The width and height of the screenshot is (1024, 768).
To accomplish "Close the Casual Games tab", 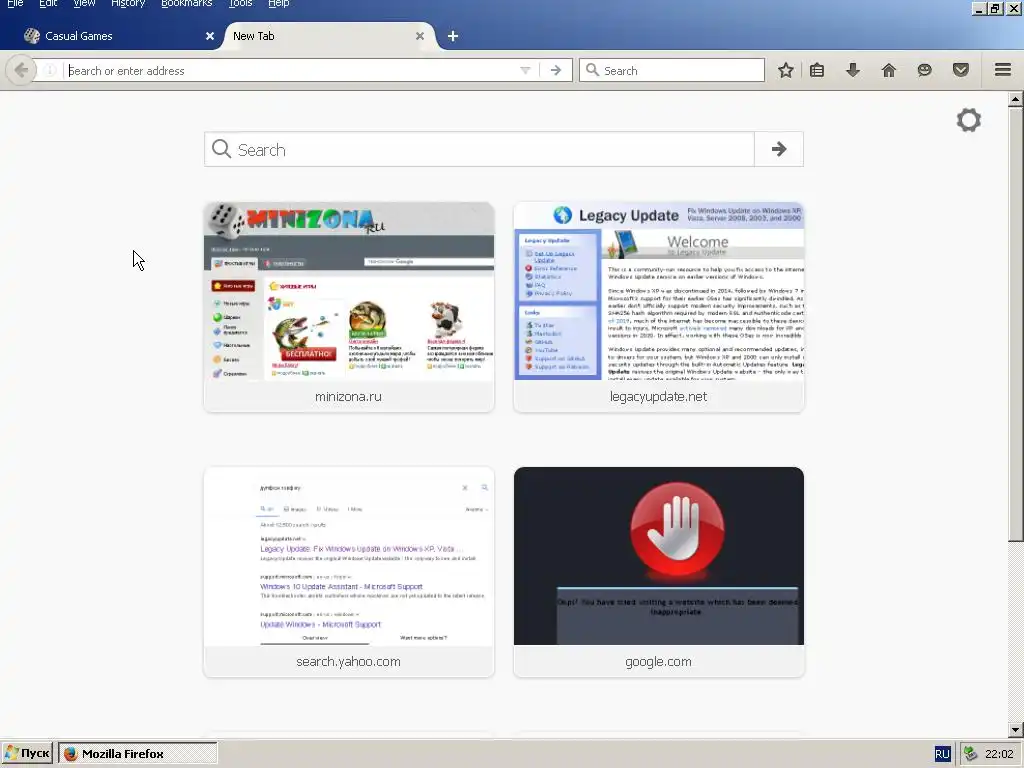I will click(x=210, y=36).
